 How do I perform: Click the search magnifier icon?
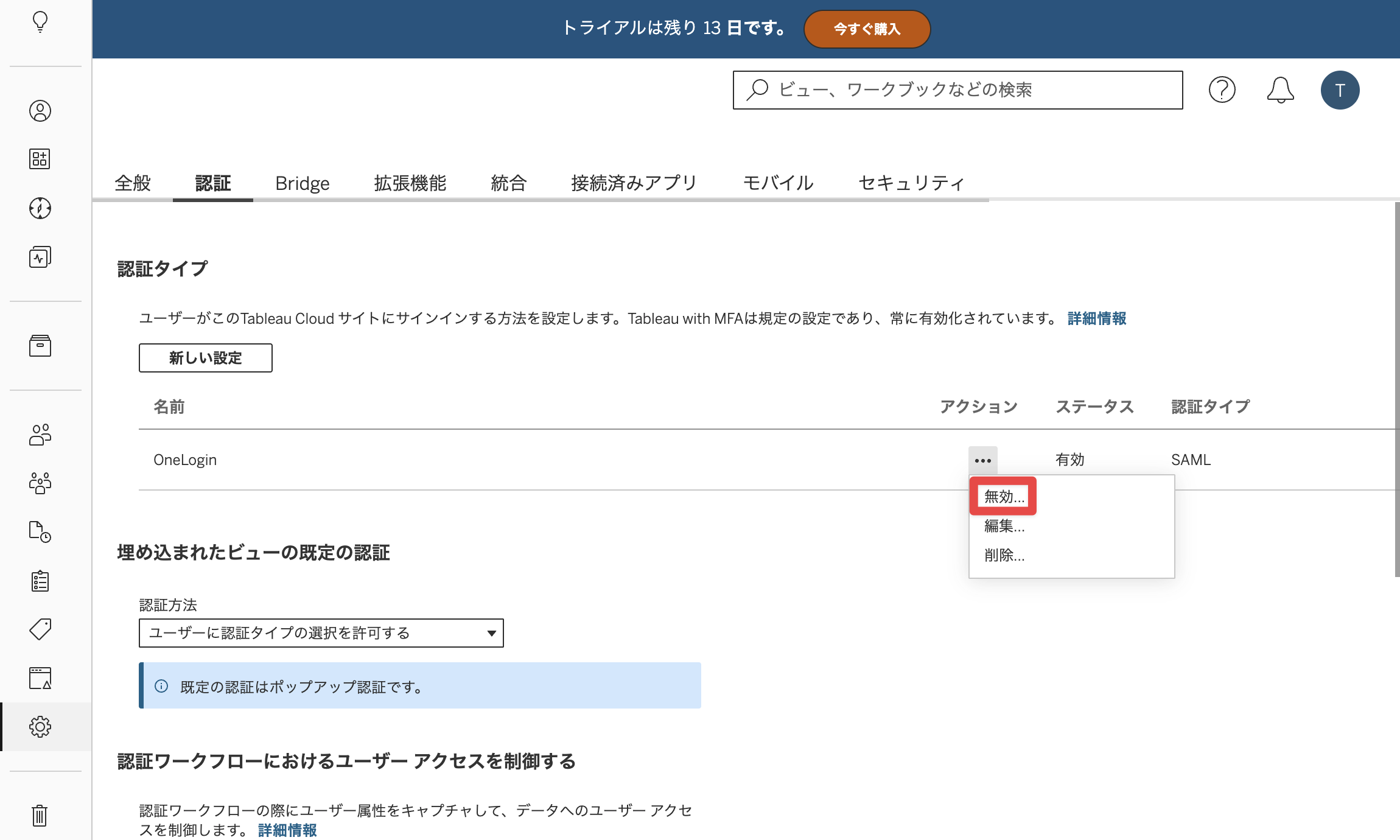[x=757, y=90]
